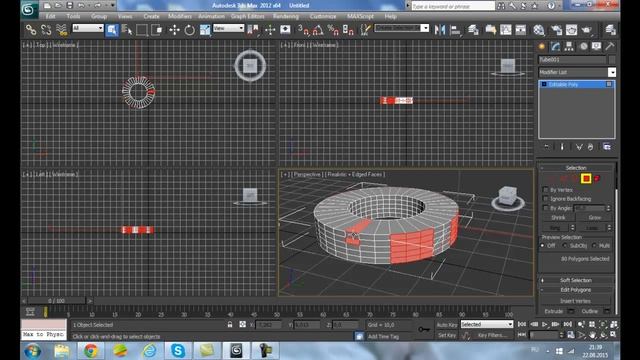
Task: Click the Use Pivot Point Center icon
Action: pos(253,30)
